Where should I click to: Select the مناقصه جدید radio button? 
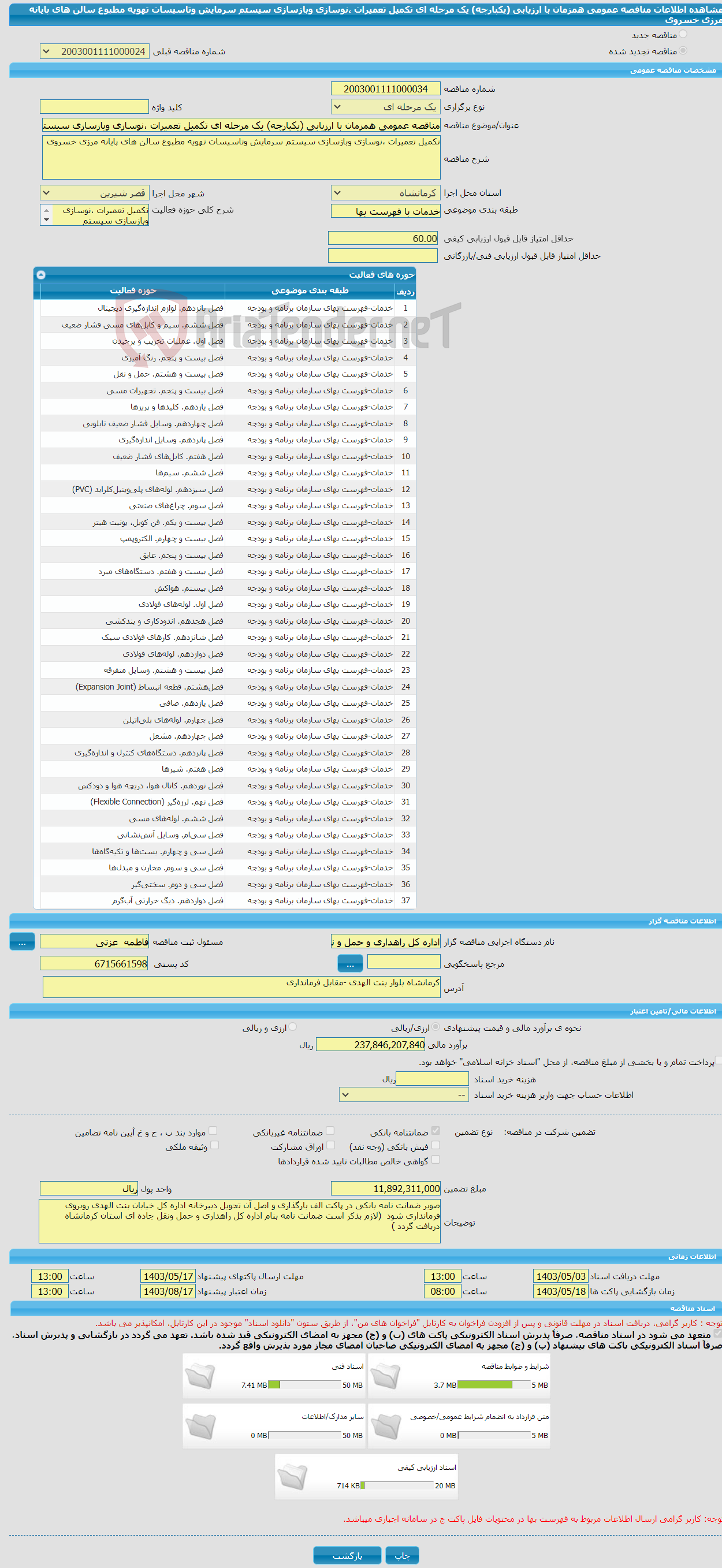pyautogui.click(x=683, y=35)
